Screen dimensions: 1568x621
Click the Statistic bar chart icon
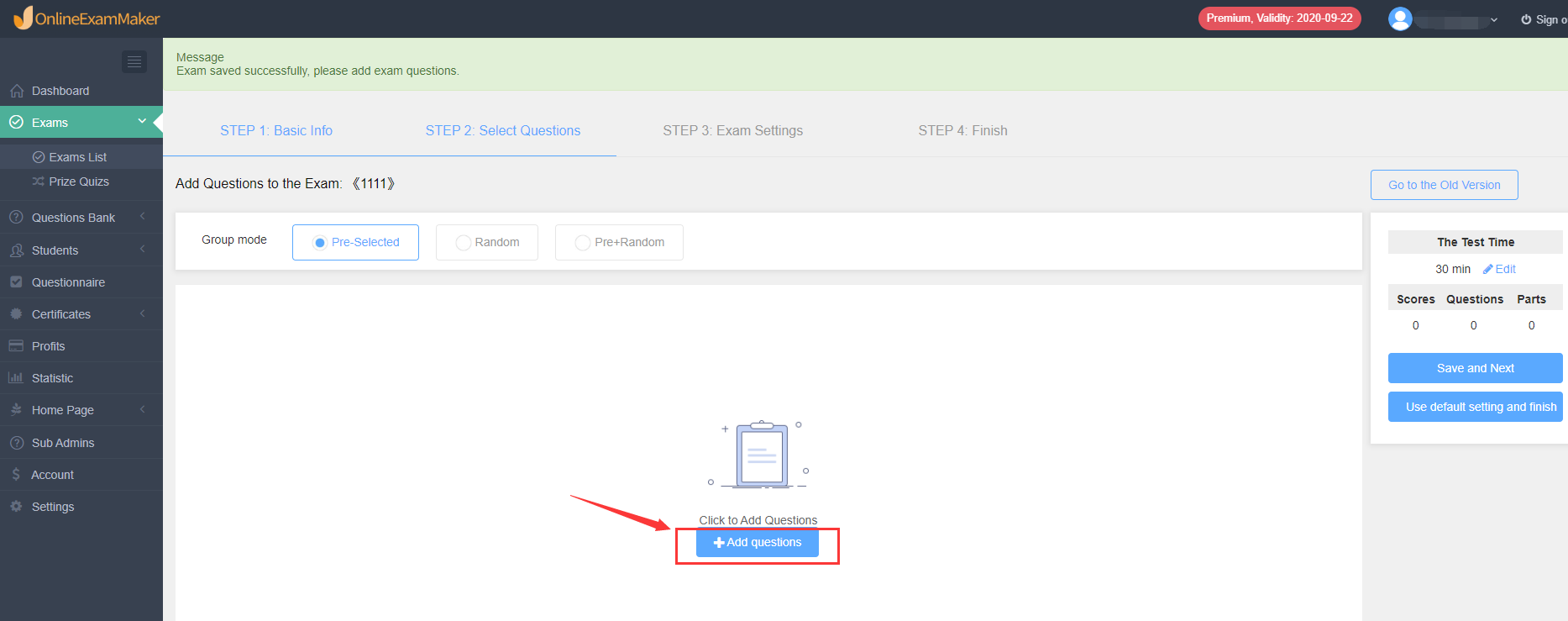(16, 378)
